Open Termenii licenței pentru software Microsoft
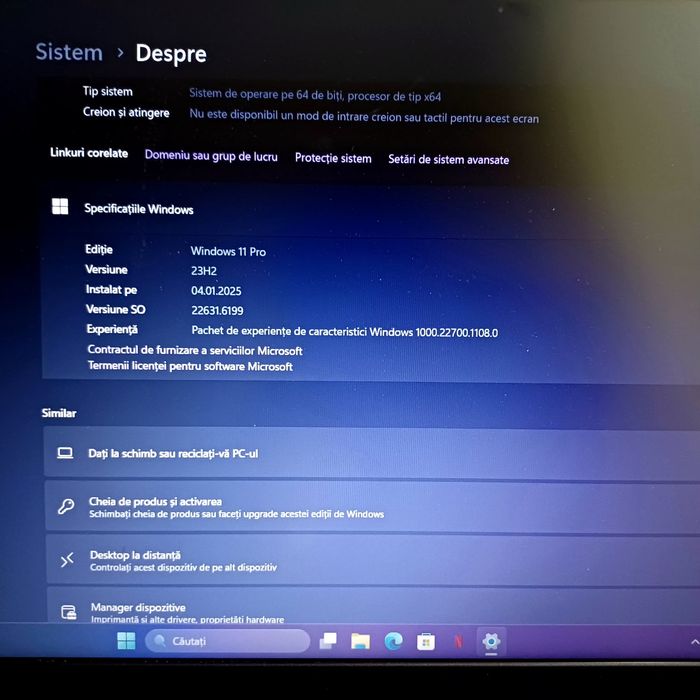Screen dimensions: 700x700 tap(190, 366)
